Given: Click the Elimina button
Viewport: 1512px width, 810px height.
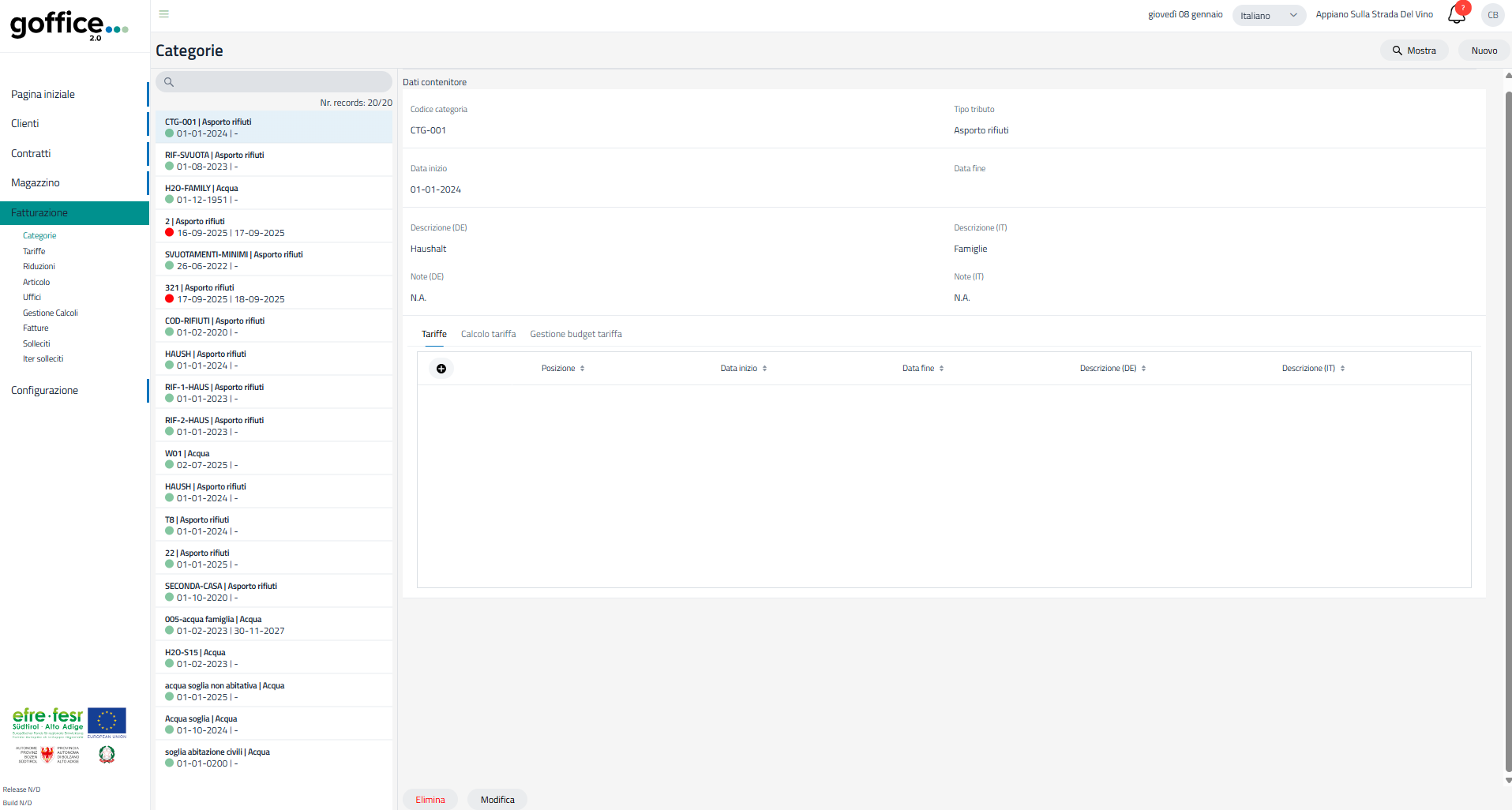Looking at the screenshot, I should (430, 800).
